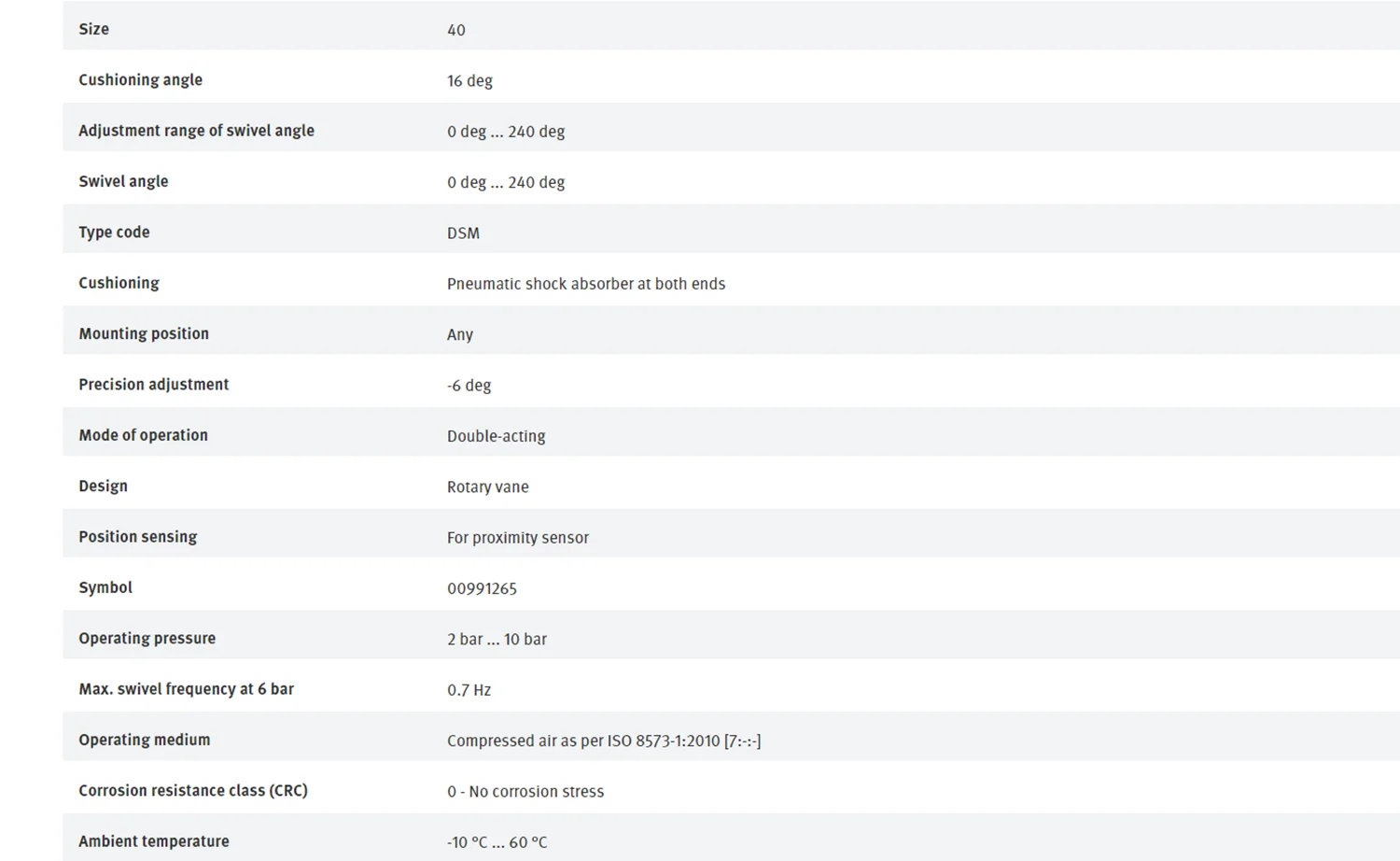Select the Operating pressure value 2 bar ... 10 bar
The width and height of the screenshot is (1400, 861).
point(497,639)
